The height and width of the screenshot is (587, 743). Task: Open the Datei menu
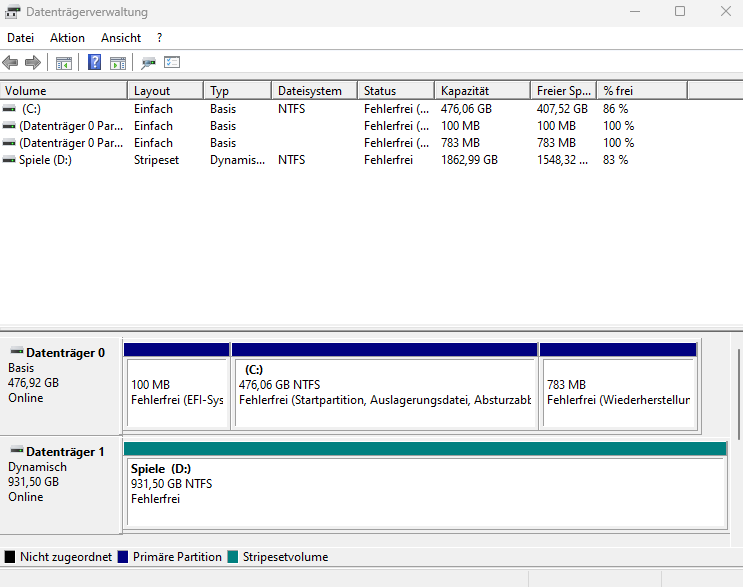point(20,38)
